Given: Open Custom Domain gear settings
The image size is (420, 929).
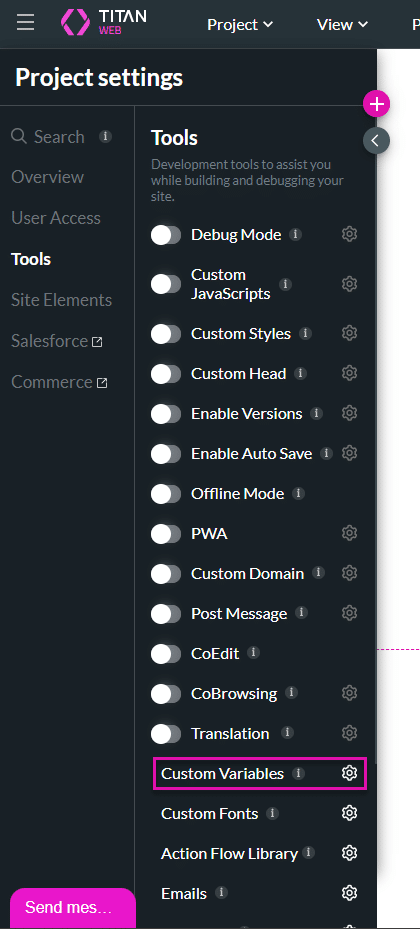Looking at the screenshot, I should click(350, 573).
